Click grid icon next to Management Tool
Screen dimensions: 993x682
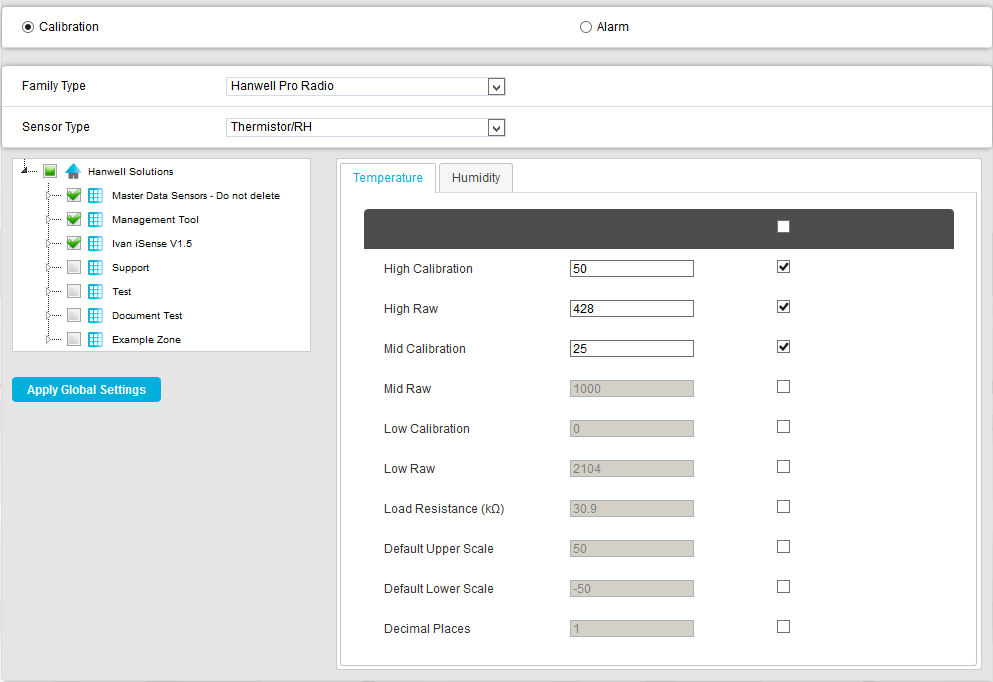96,220
